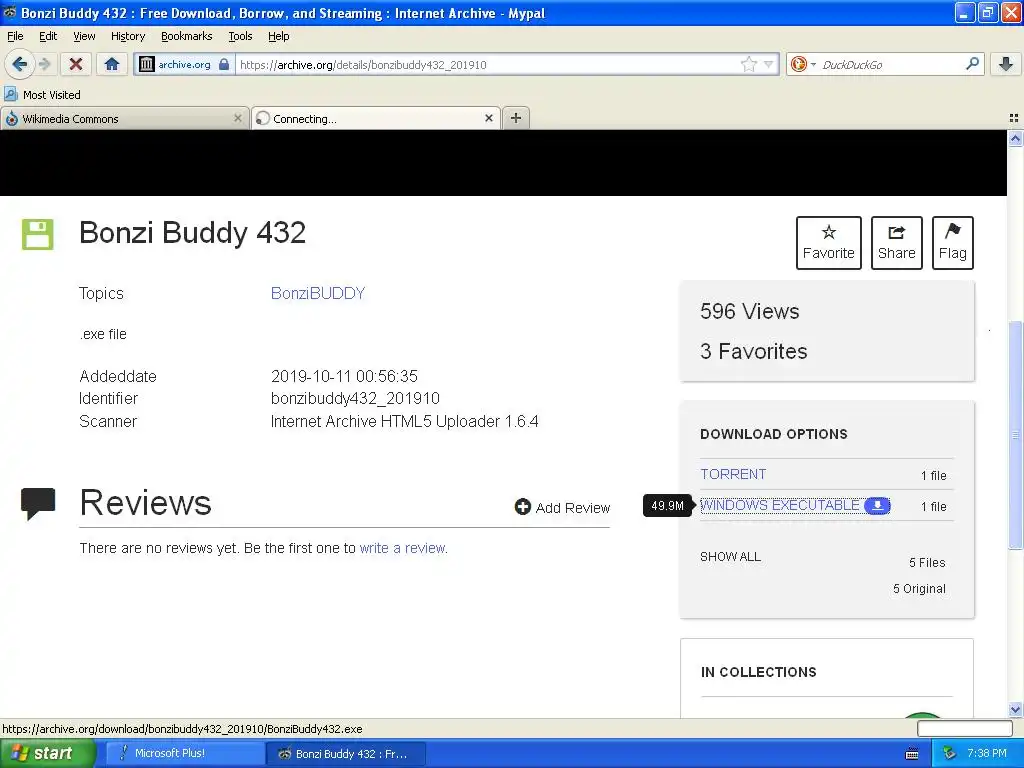Open the Windows start button

47,753
